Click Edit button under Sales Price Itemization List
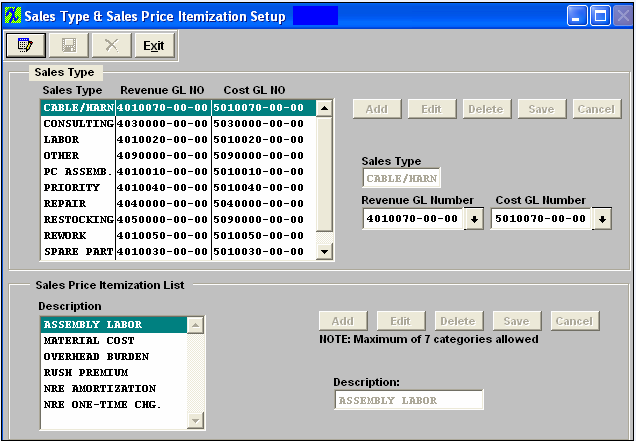The image size is (636, 441). click(401, 321)
